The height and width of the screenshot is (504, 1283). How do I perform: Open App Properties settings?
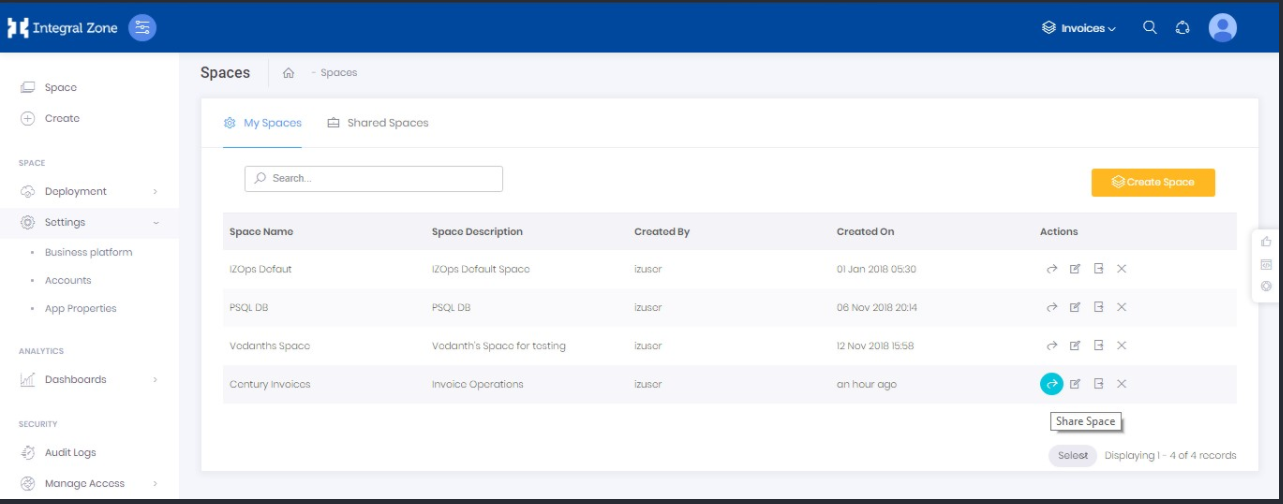click(80, 308)
